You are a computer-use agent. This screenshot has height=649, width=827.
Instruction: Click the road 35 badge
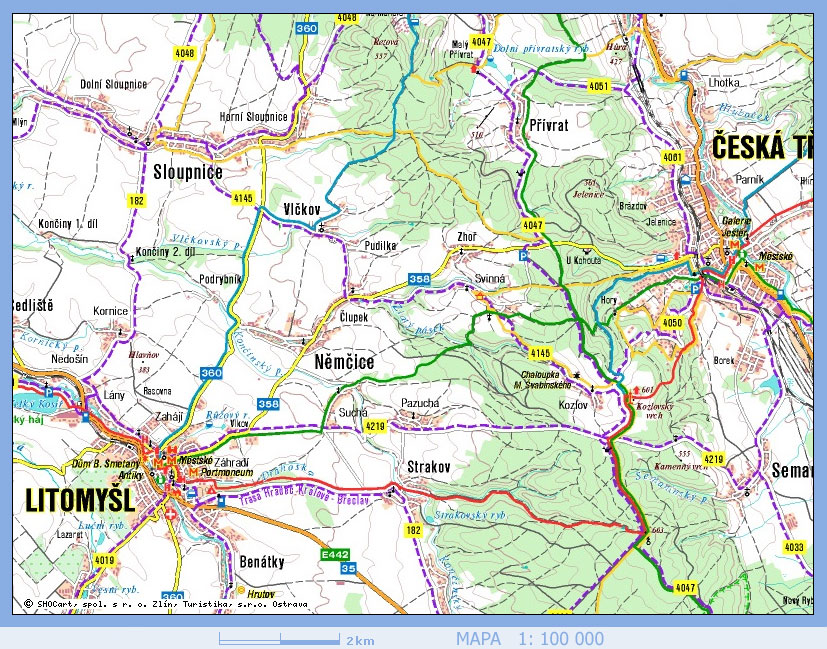tap(348, 568)
